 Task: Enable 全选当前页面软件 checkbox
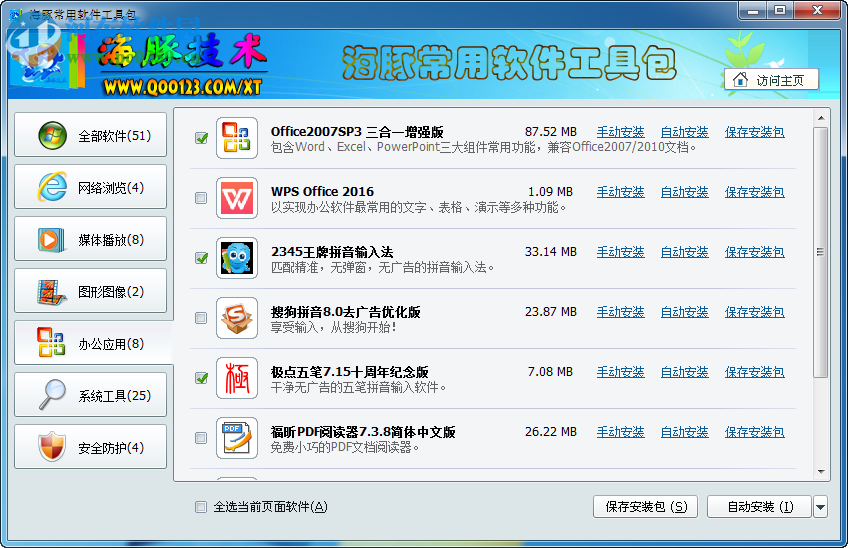(201, 507)
